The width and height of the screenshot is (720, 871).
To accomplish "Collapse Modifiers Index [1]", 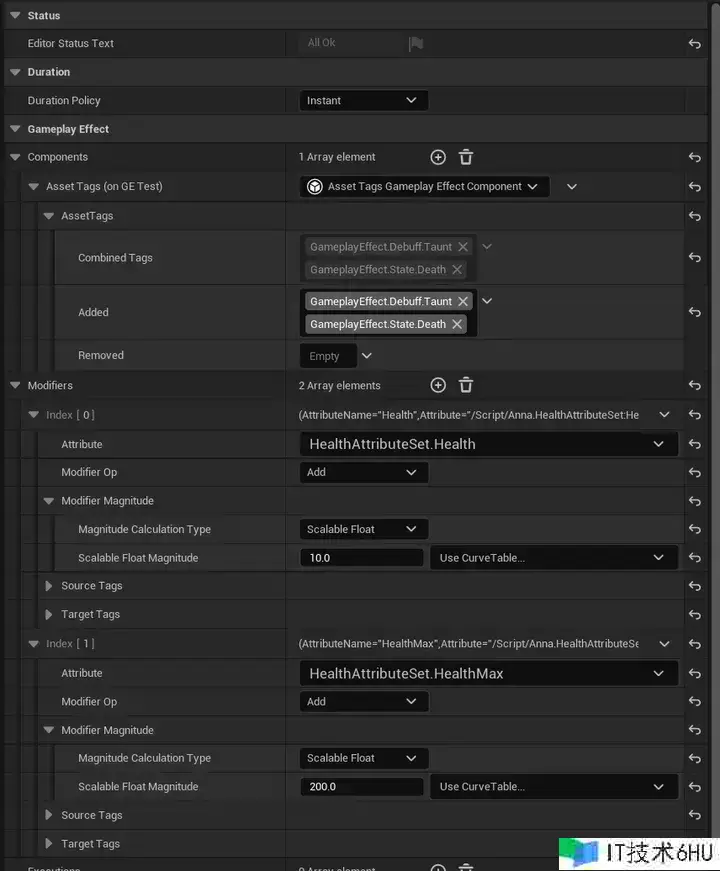I will [33, 644].
